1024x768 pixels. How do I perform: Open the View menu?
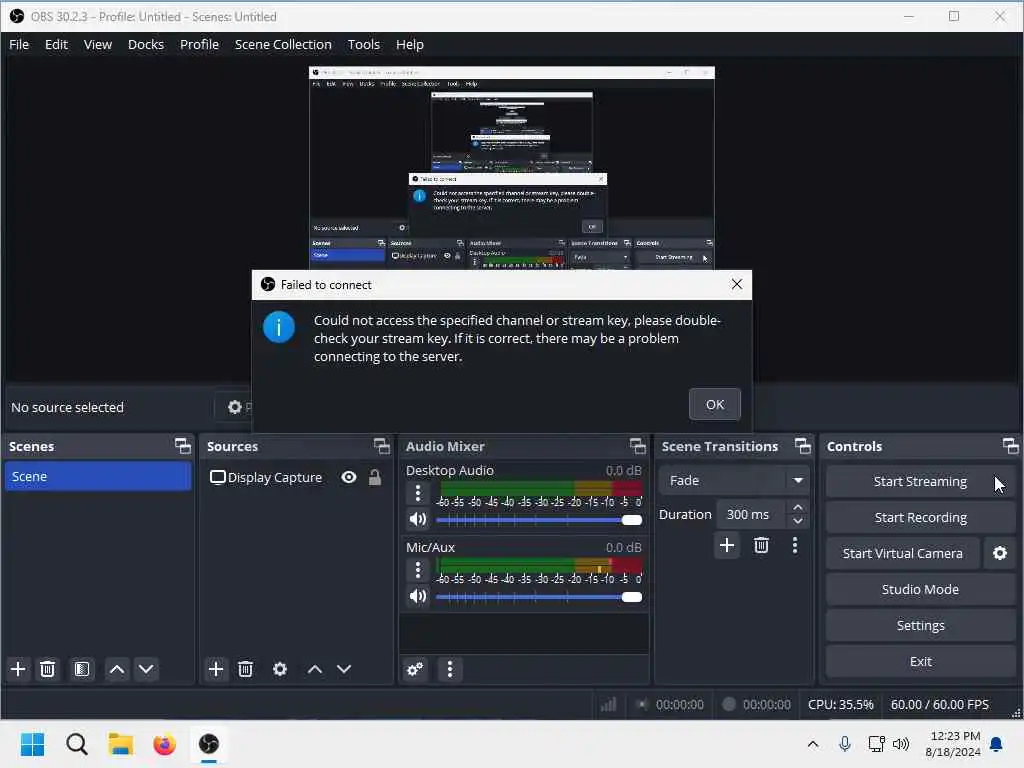coord(98,44)
